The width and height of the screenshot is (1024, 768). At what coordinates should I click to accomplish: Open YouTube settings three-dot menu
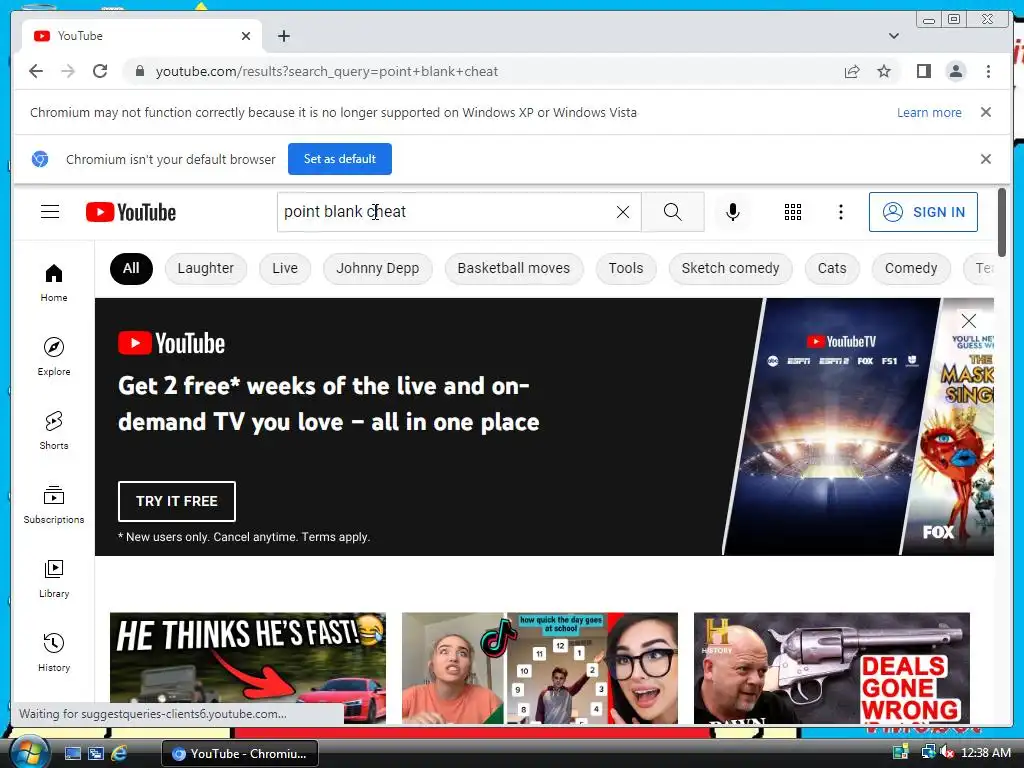840,212
